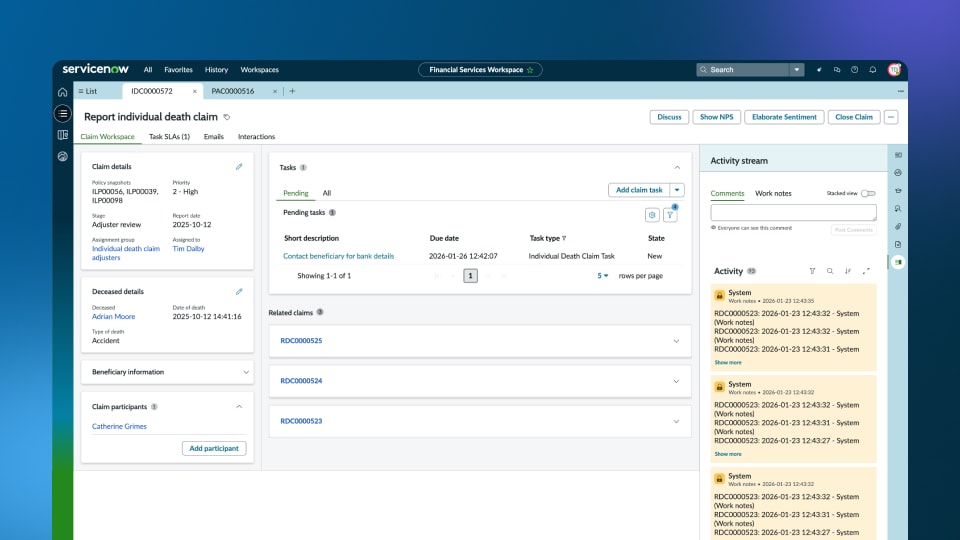Switch to PAC0000516 record tab
This screenshot has height=540, width=960.
(233, 91)
